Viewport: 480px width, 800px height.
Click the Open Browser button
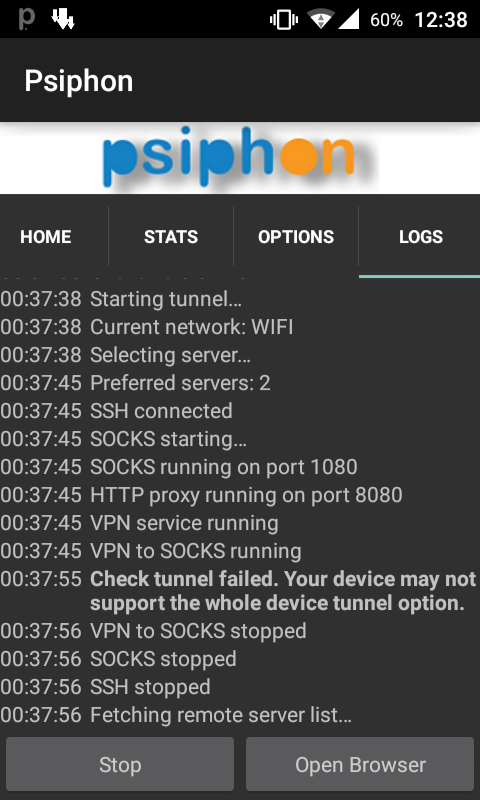click(x=360, y=764)
